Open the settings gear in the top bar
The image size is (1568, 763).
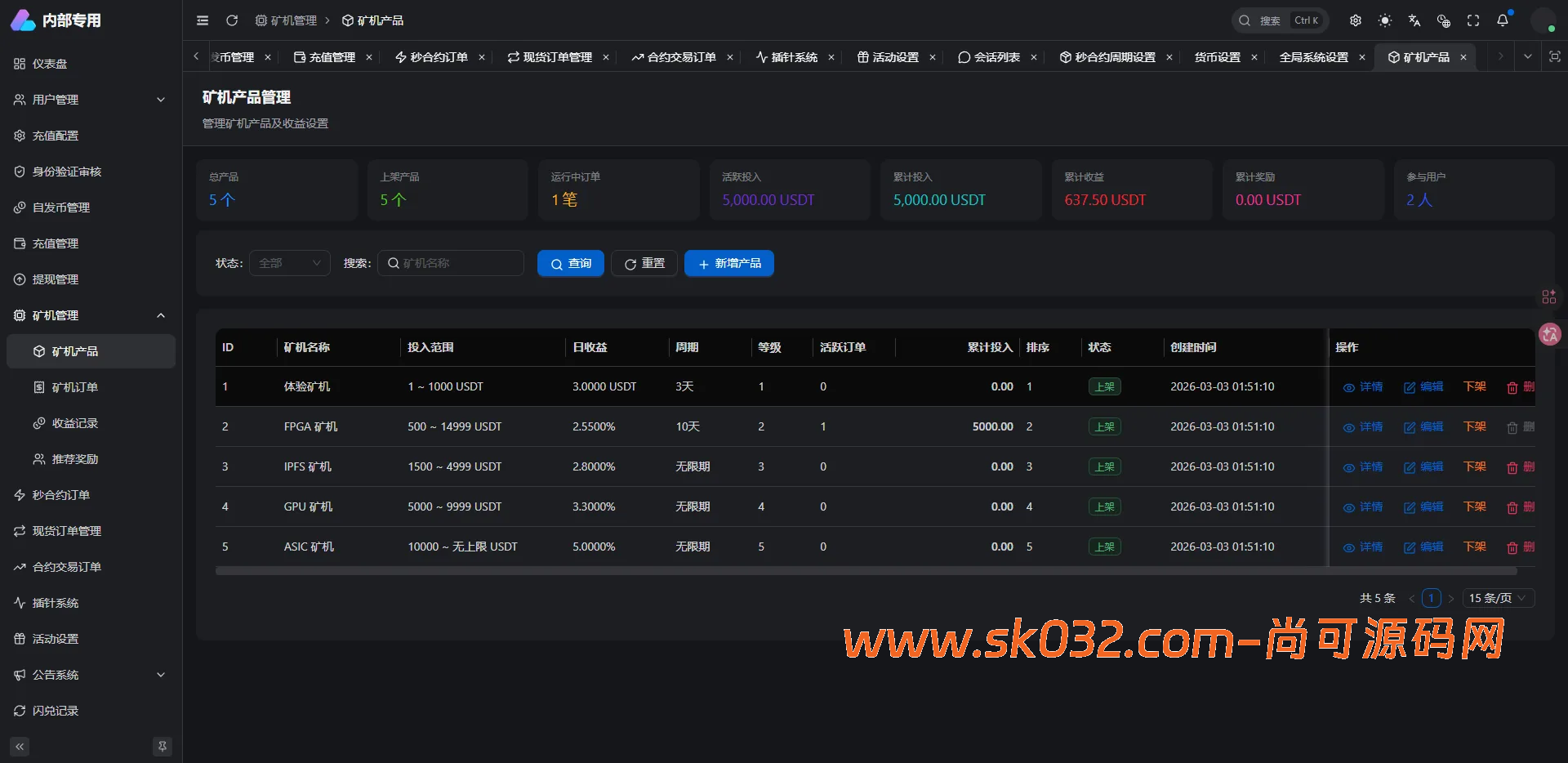click(1356, 20)
